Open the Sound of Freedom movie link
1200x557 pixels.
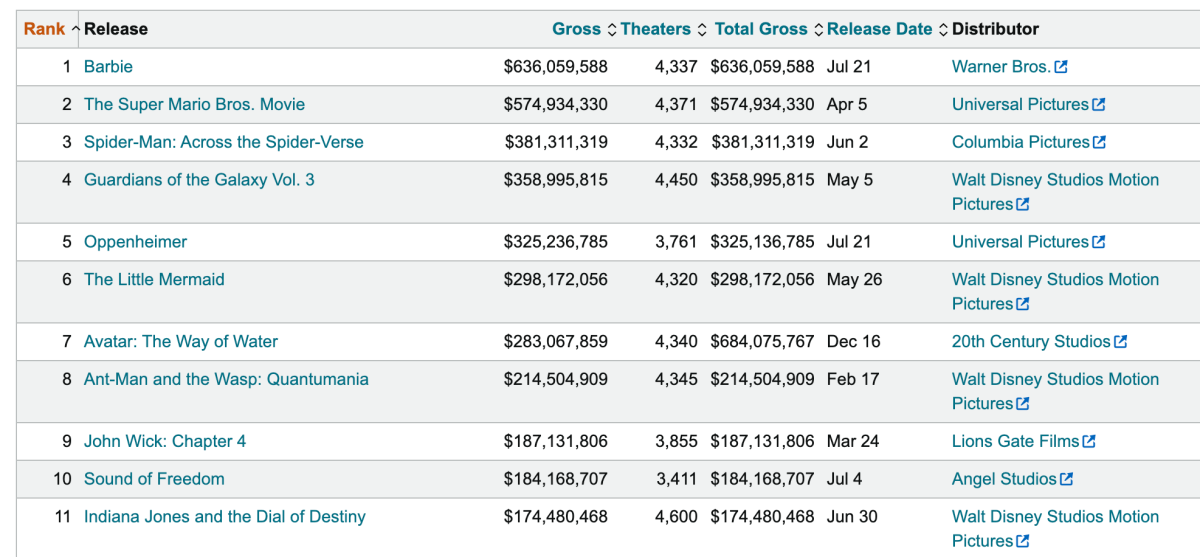pos(154,479)
